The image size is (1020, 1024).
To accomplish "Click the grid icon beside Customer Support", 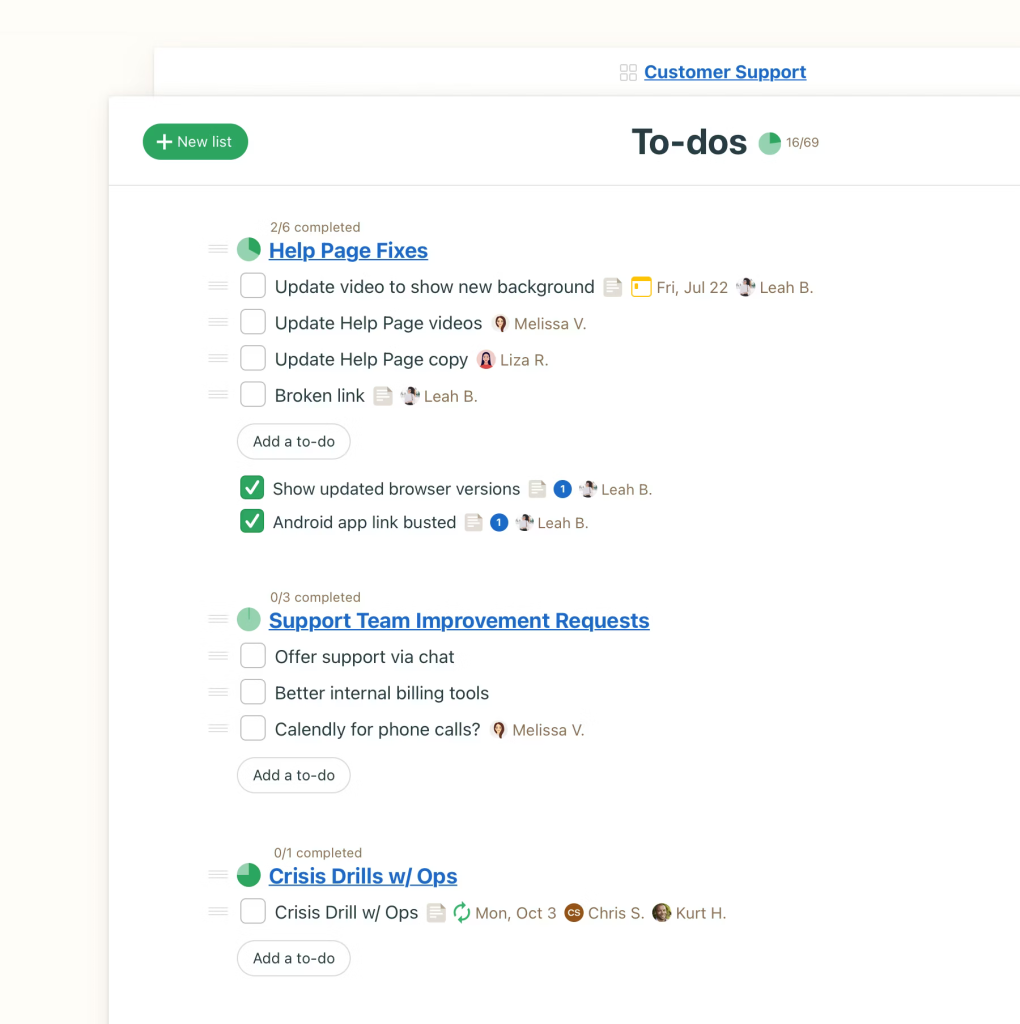I will click(x=628, y=72).
